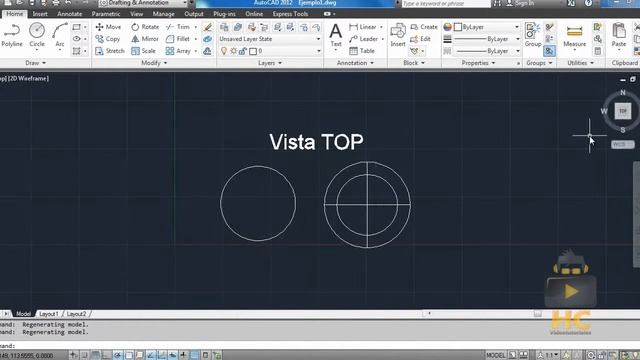Switch to the Output ribbon tab

click(193, 14)
